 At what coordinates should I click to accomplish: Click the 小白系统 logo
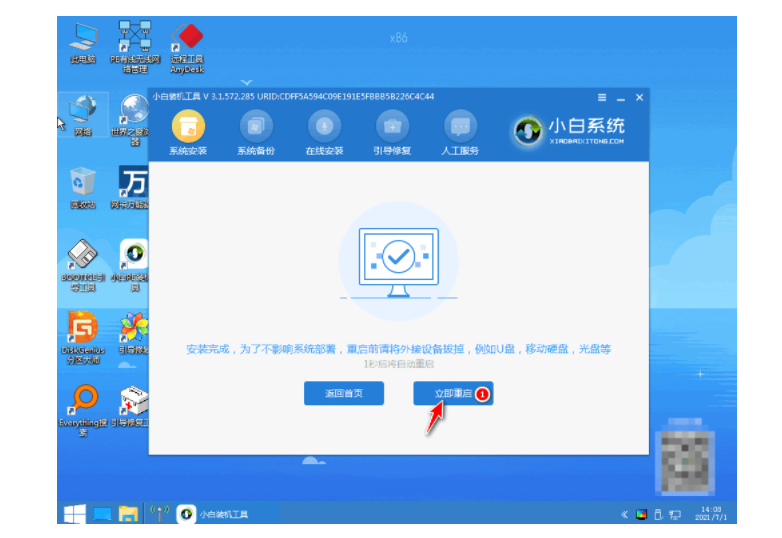(570, 130)
